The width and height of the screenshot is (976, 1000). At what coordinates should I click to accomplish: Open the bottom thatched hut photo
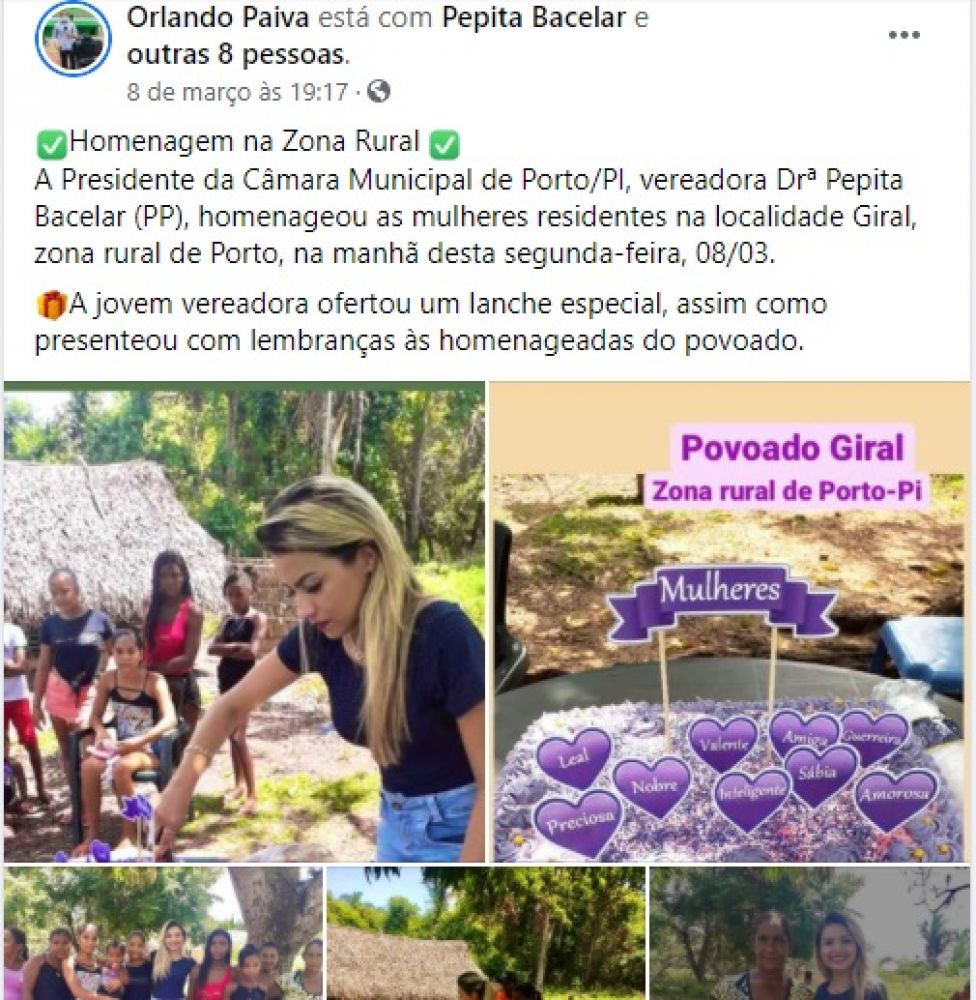(x=487, y=933)
